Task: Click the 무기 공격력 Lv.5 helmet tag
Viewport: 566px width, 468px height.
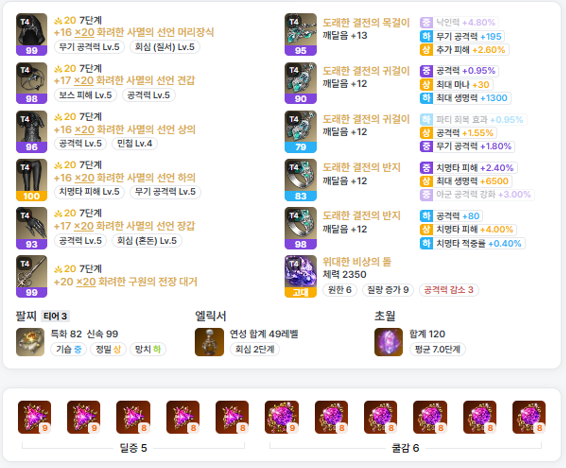Action: pos(89,47)
